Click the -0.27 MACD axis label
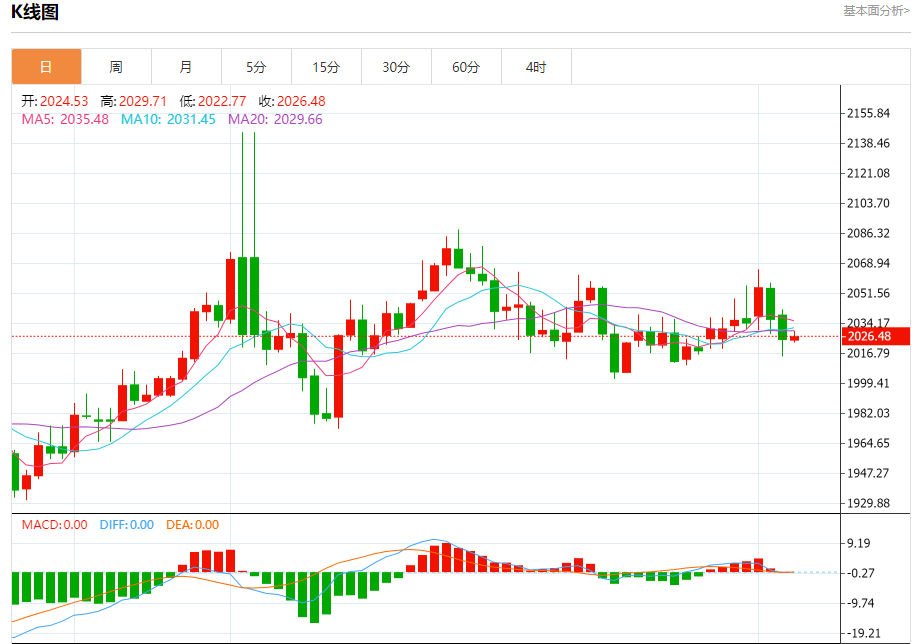The height and width of the screenshot is (644, 920). [861, 573]
